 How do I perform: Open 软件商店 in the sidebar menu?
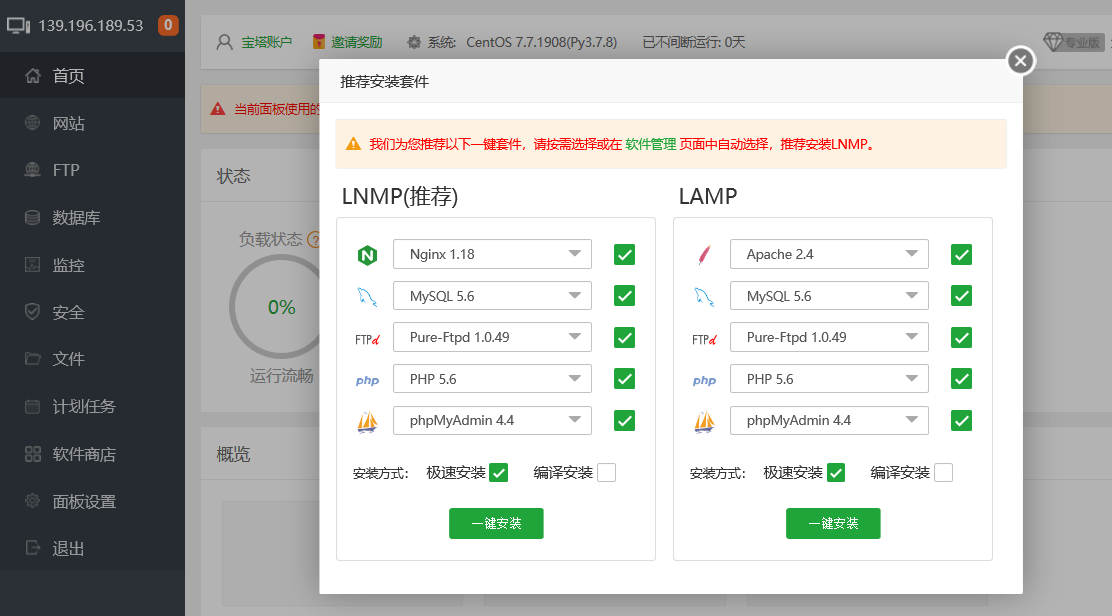point(92,454)
